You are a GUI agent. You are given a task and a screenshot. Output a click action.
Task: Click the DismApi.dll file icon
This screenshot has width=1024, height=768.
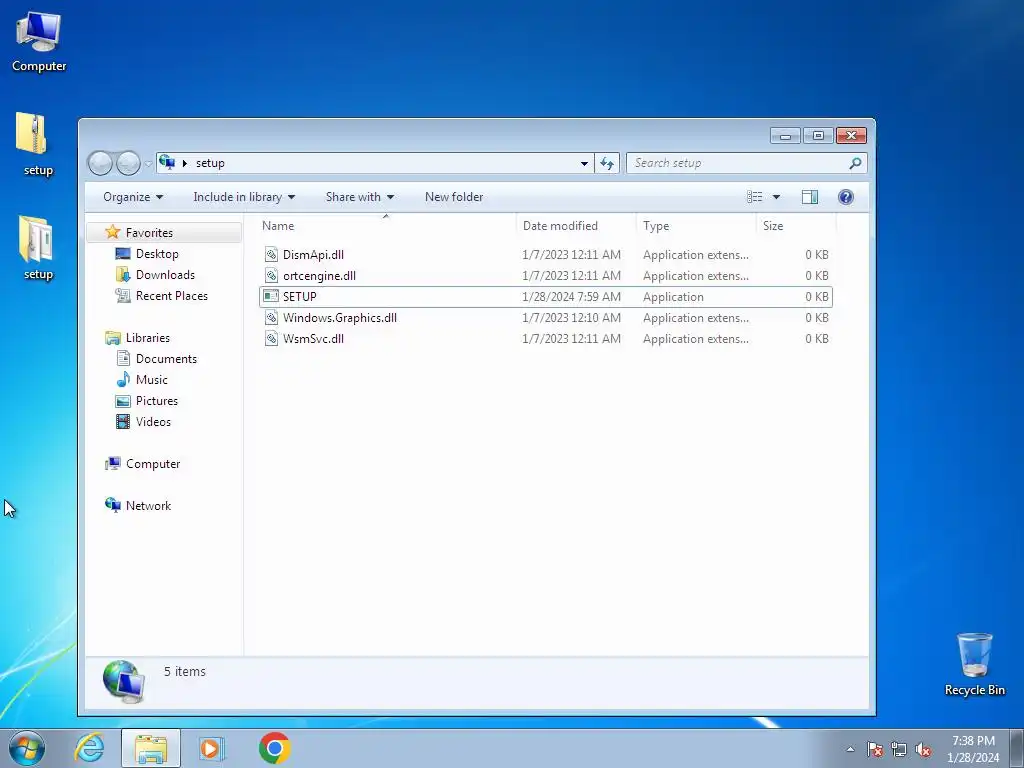[x=271, y=255]
